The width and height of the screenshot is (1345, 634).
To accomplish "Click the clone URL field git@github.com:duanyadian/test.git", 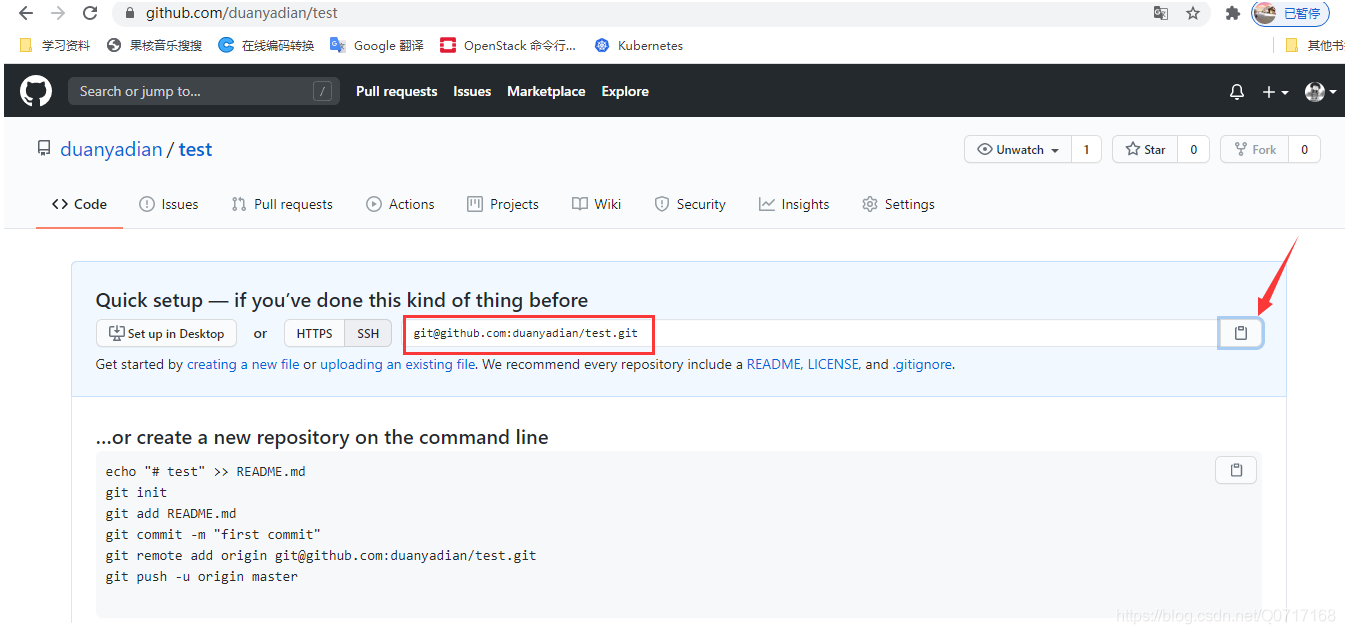I will 810,333.
